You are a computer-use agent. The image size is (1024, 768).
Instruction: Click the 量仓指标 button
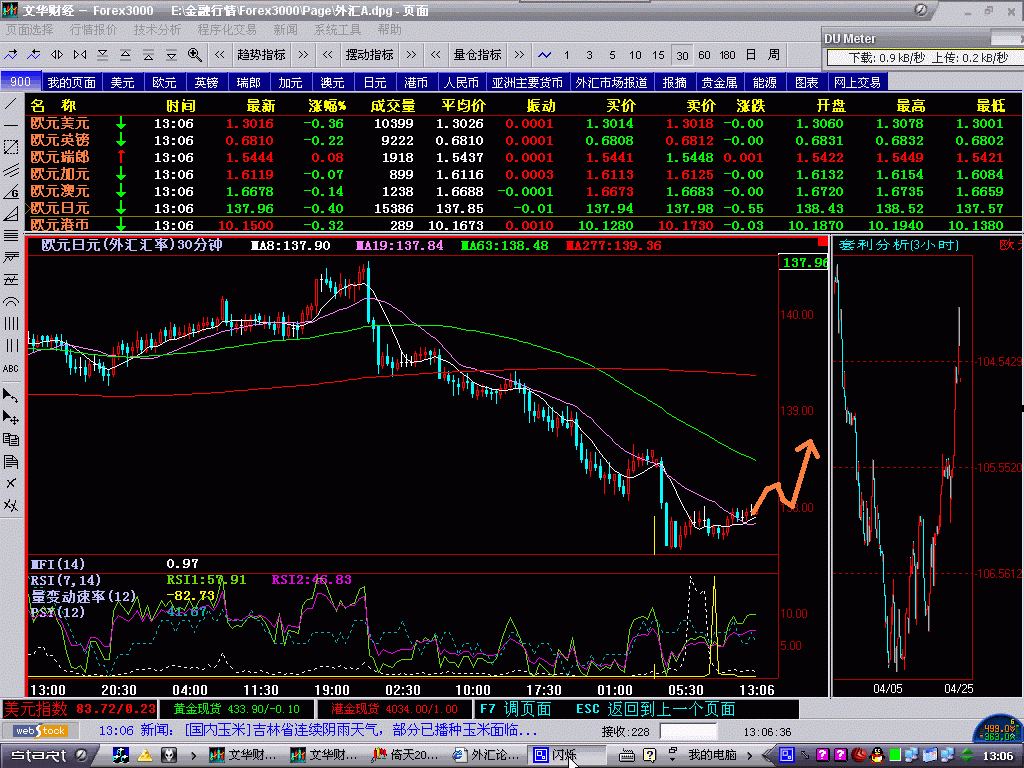click(477, 55)
